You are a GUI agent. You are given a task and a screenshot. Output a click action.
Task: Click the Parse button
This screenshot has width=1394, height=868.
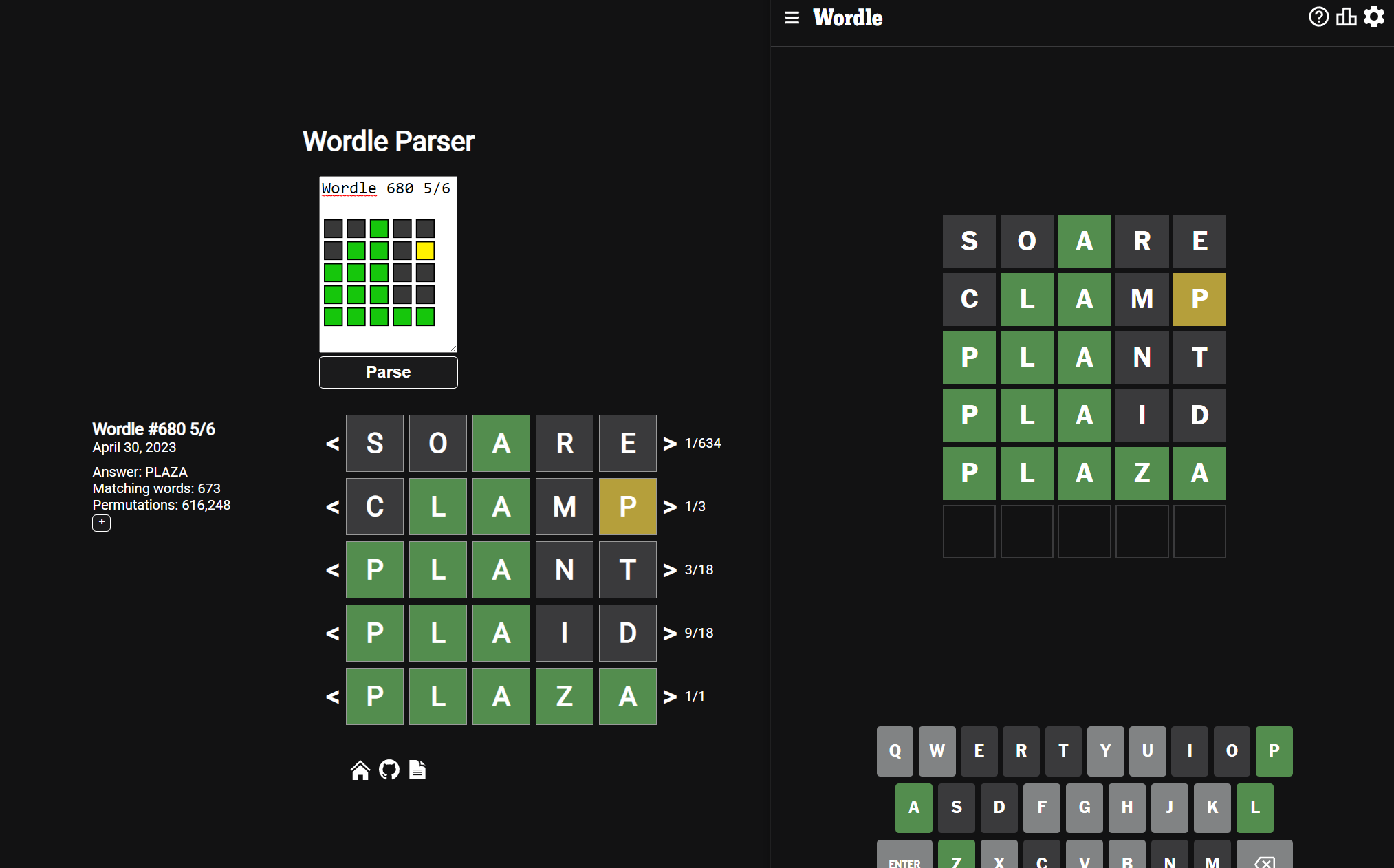388,372
